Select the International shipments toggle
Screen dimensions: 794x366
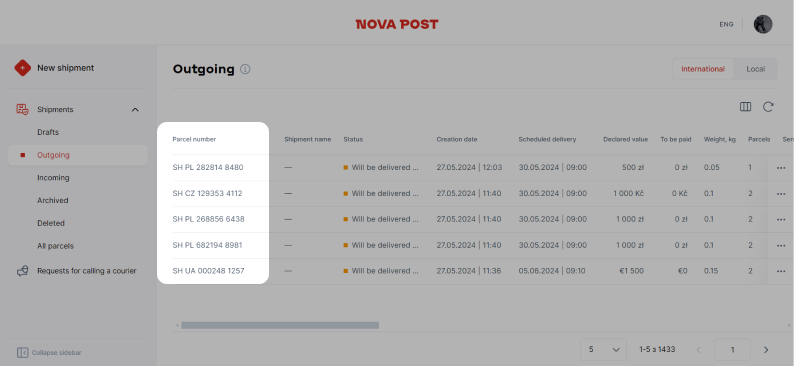click(x=702, y=69)
